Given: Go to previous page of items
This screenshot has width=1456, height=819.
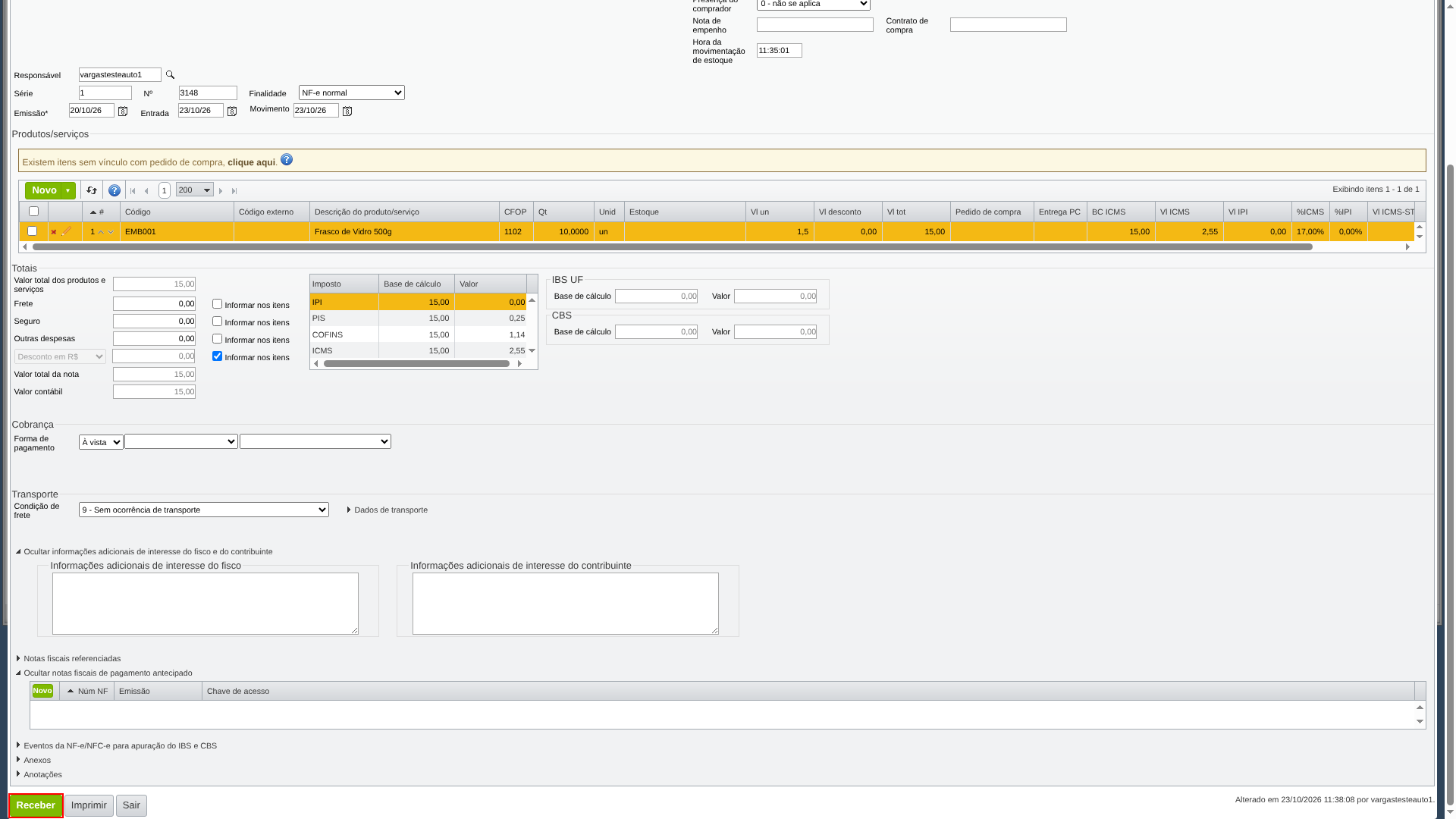Looking at the screenshot, I should click(x=146, y=191).
